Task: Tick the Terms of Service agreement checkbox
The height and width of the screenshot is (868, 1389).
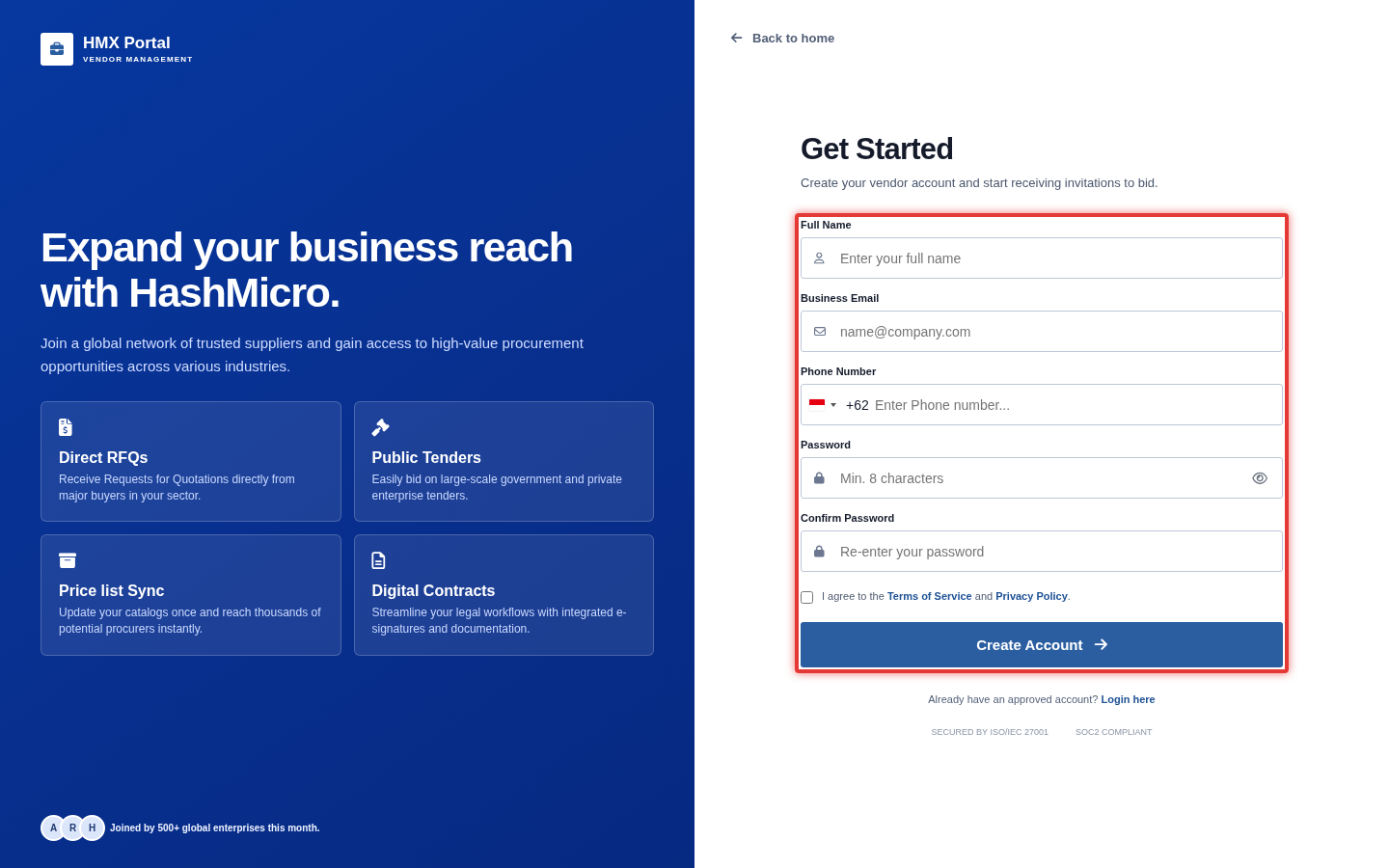Action: (x=807, y=597)
